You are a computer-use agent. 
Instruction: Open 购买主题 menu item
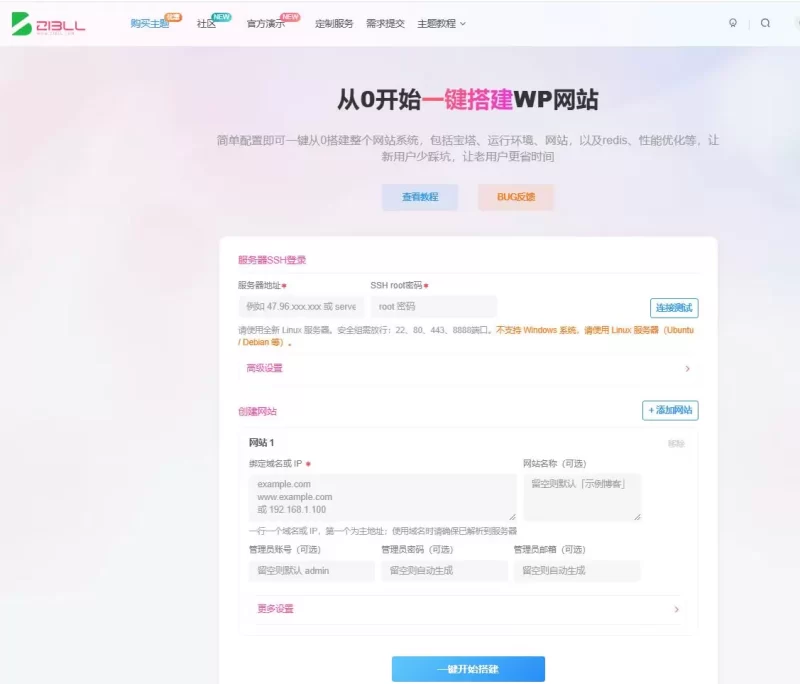149,23
